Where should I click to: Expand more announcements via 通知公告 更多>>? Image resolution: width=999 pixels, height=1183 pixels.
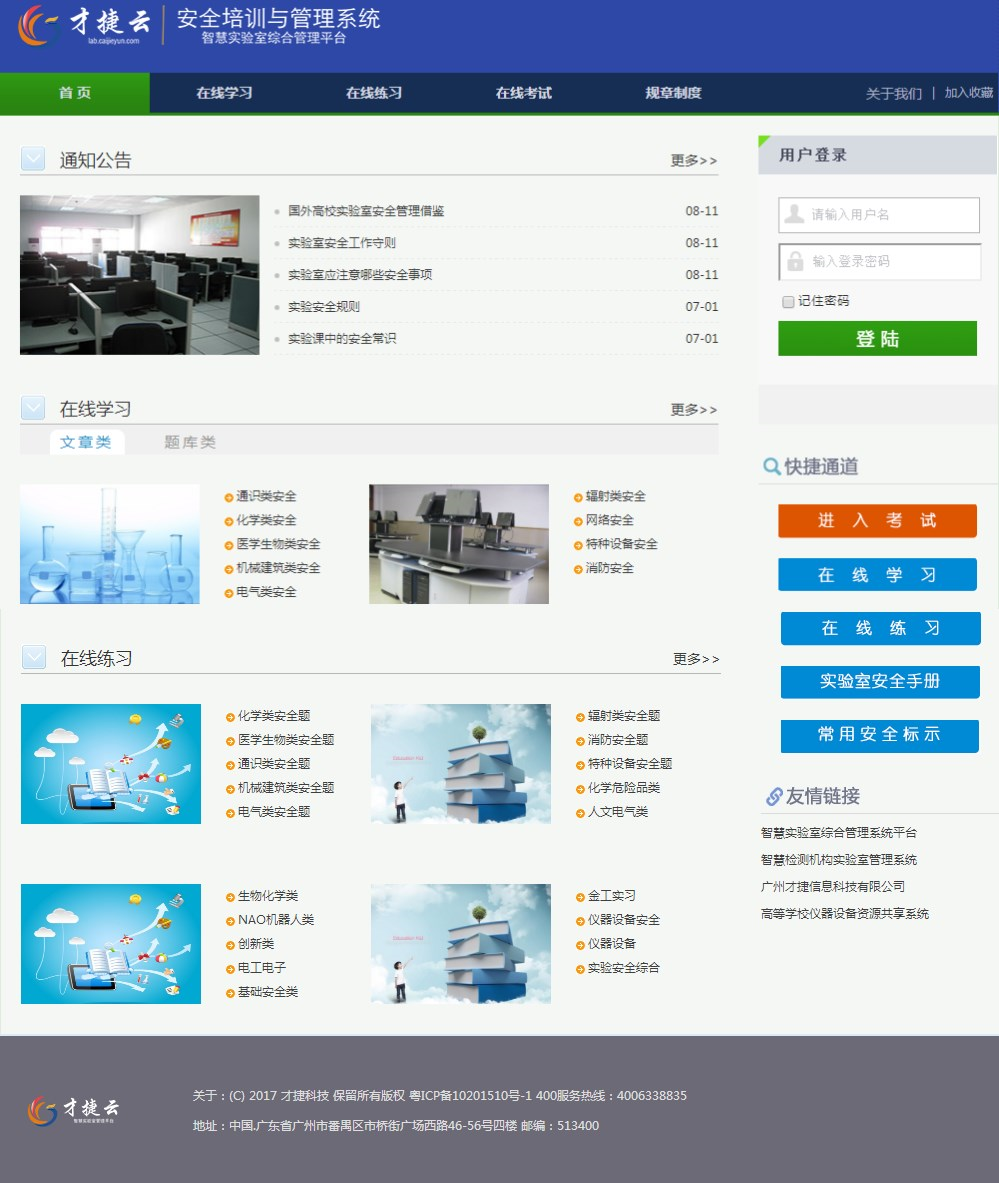click(x=693, y=160)
